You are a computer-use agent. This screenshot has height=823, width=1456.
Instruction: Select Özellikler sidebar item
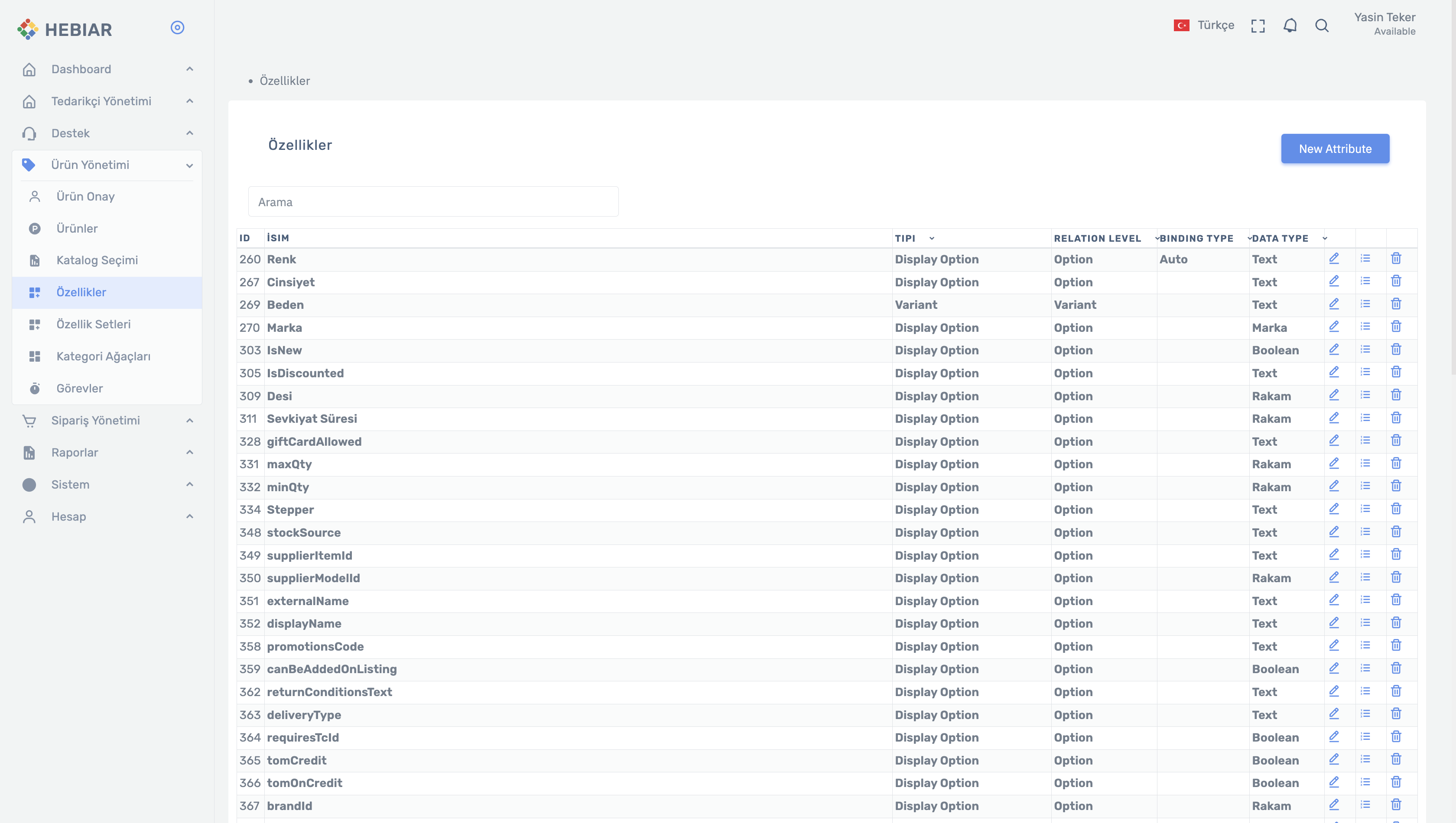coord(107,292)
